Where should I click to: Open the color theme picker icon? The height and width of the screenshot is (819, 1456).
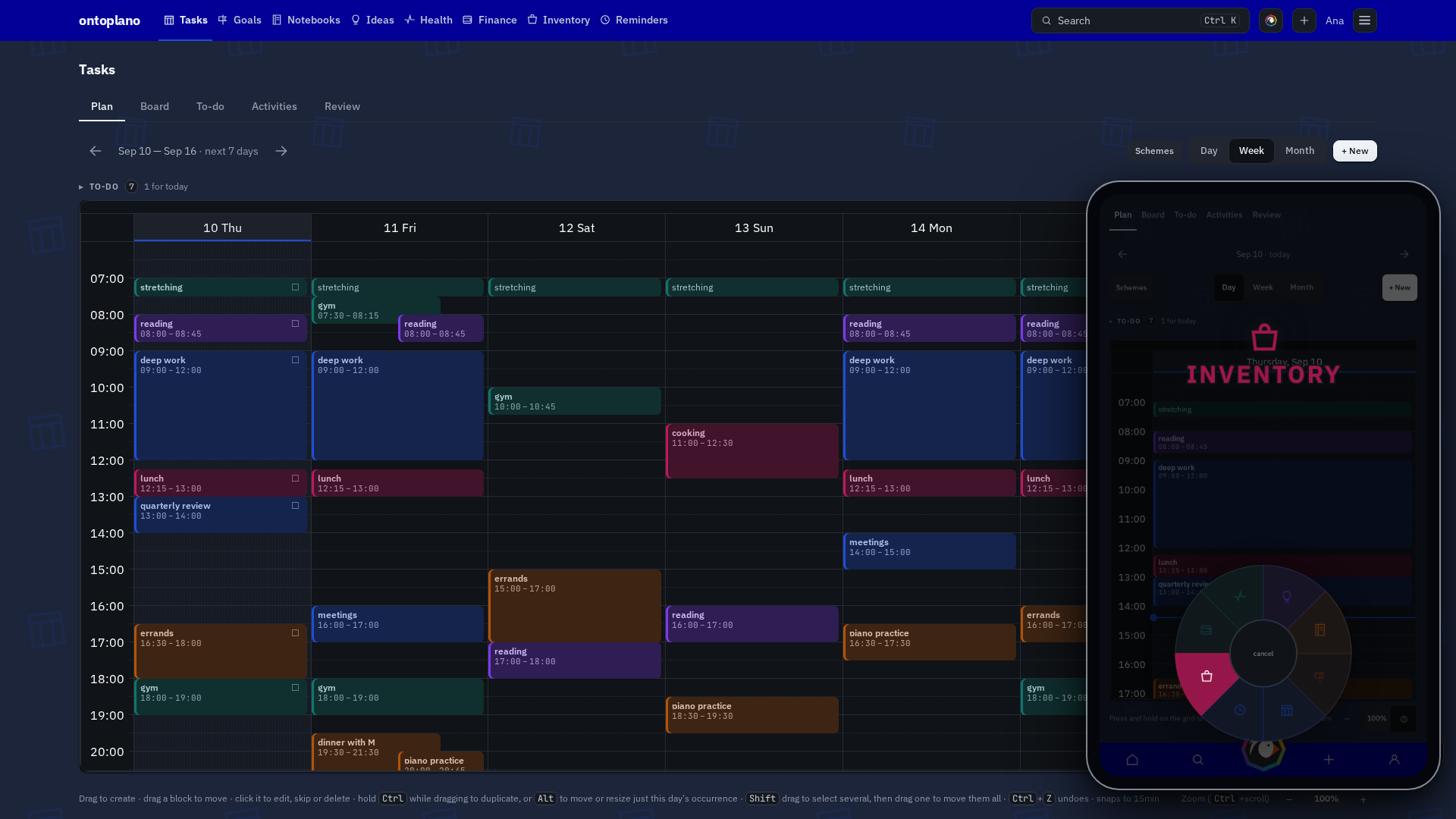click(x=1271, y=20)
